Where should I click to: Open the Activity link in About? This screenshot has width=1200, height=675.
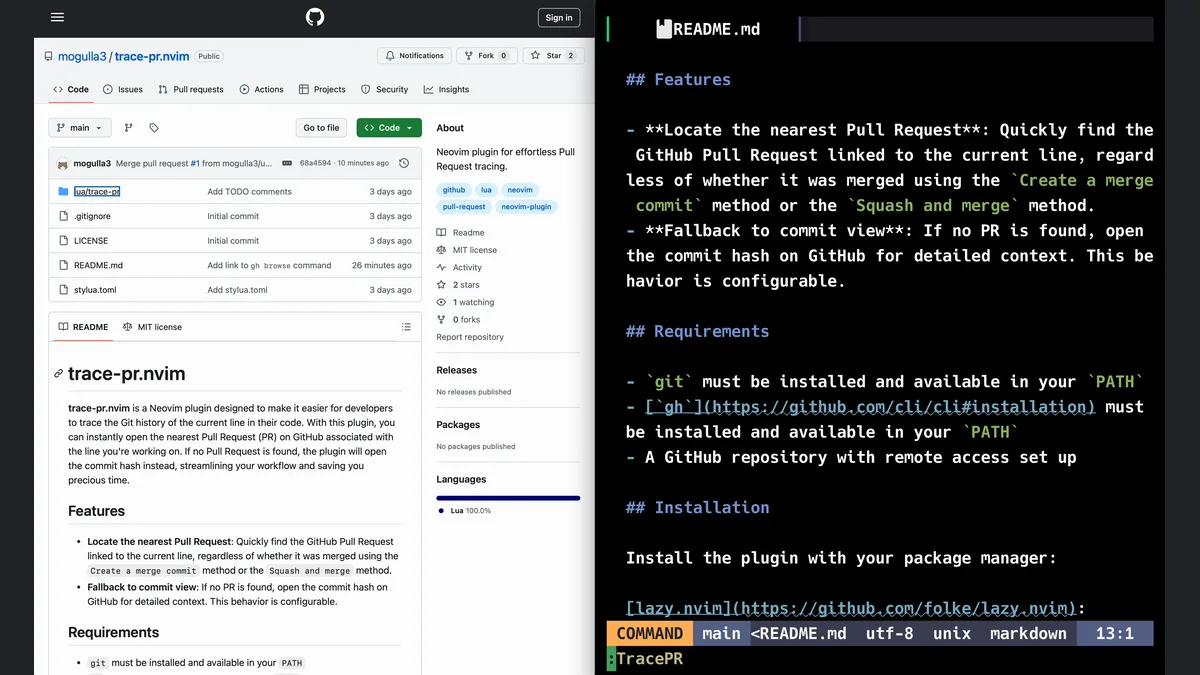coord(459,267)
